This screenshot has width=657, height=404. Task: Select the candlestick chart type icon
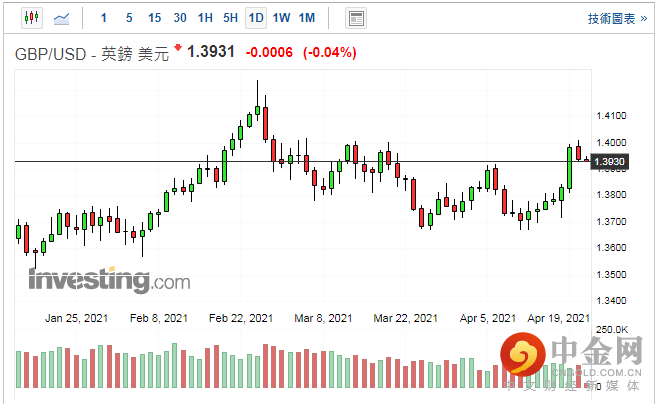click(x=32, y=18)
